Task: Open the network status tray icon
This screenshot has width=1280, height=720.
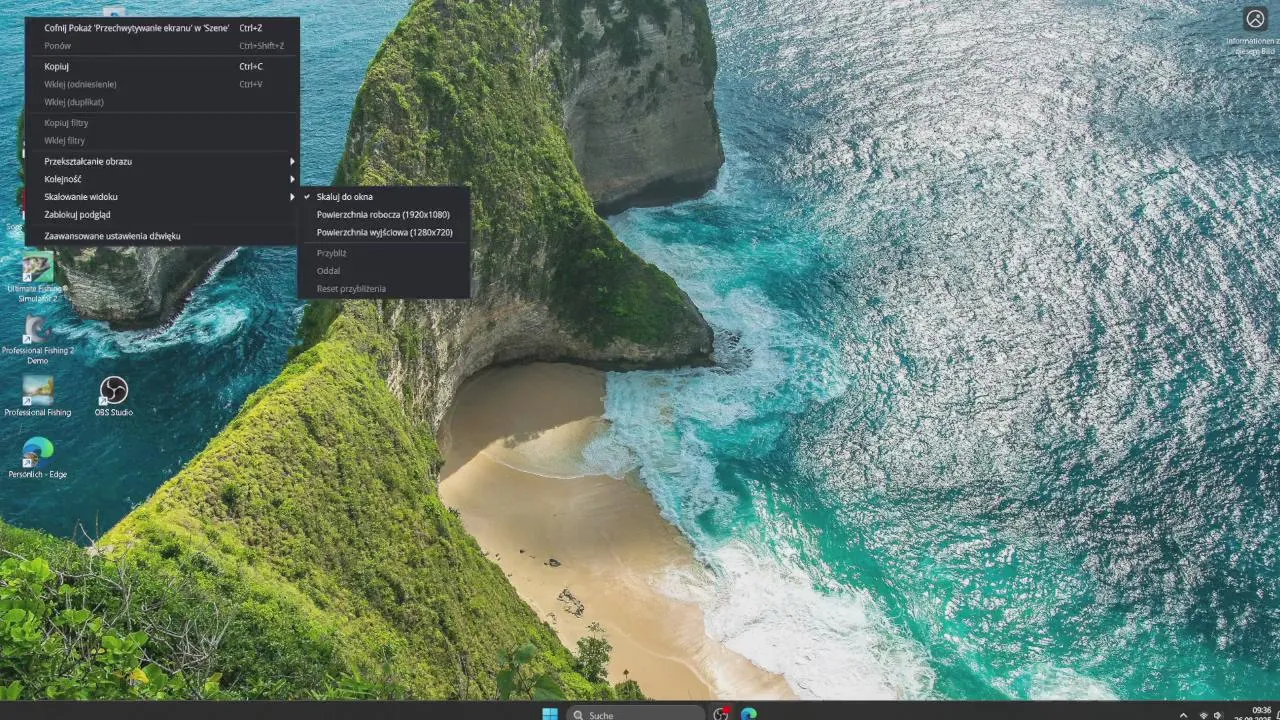Action: tap(1203, 715)
